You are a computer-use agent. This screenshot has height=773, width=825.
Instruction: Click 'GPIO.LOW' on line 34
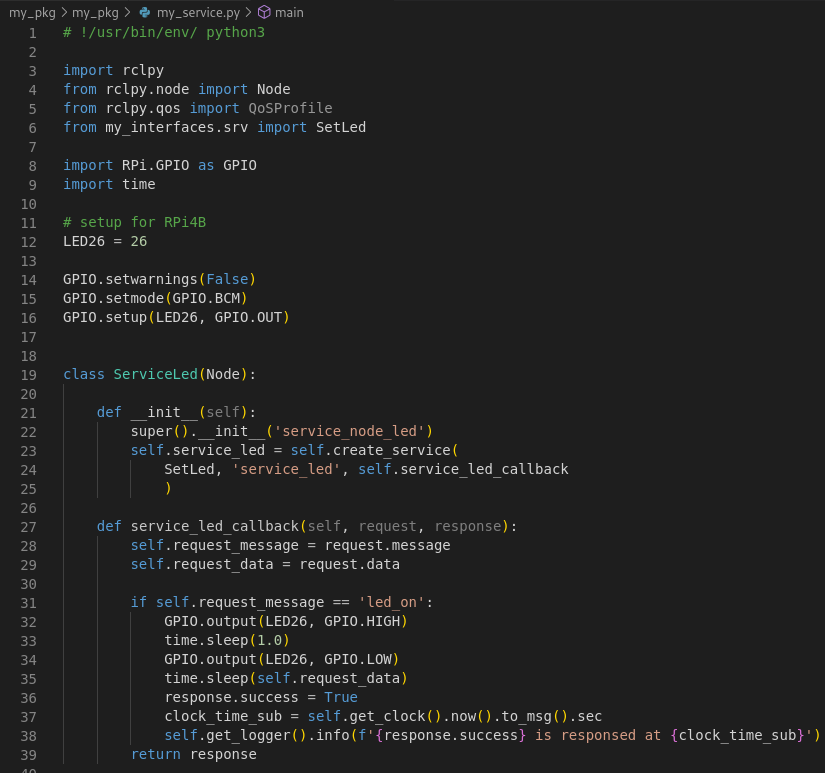point(358,659)
